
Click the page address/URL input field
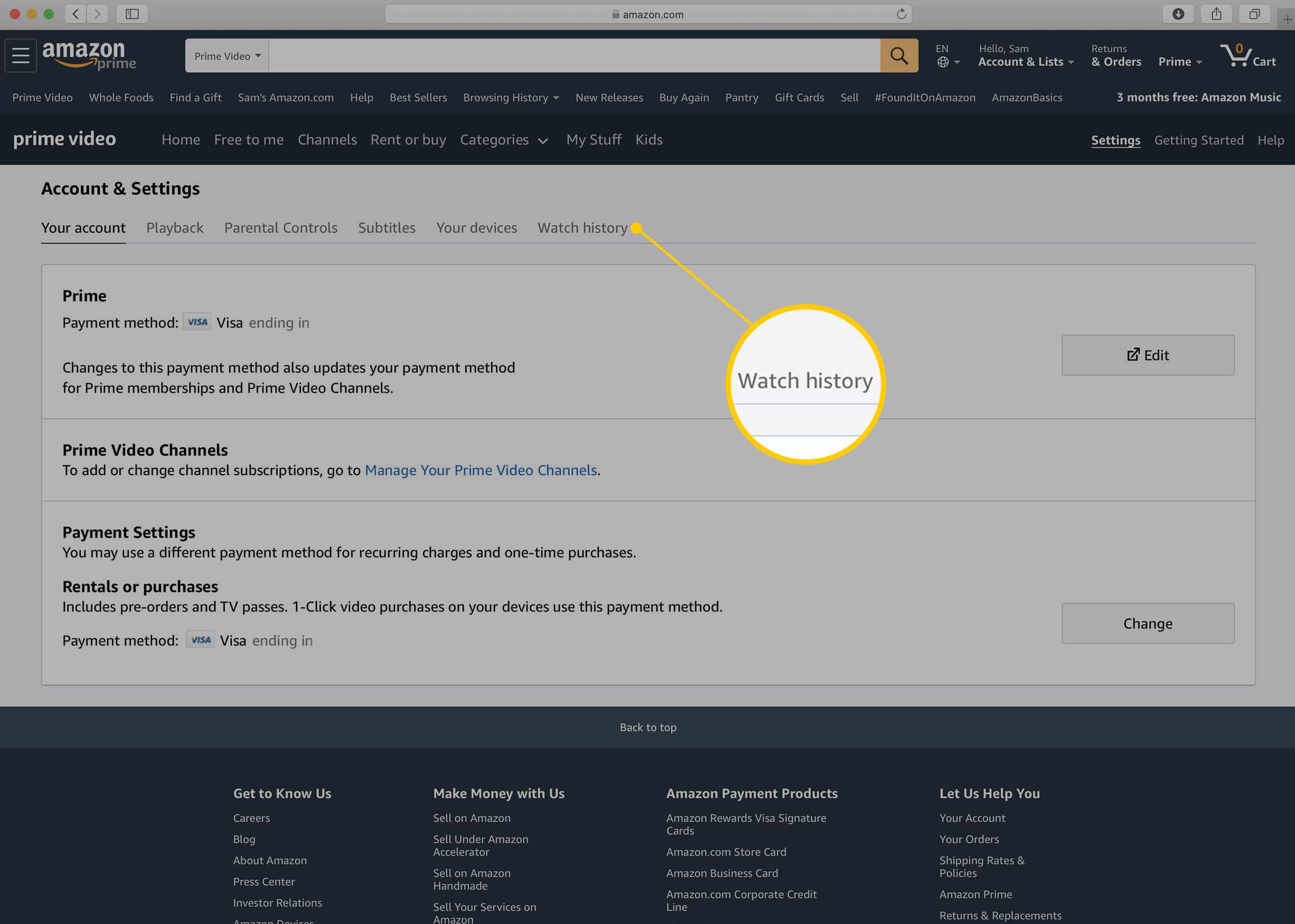point(648,14)
